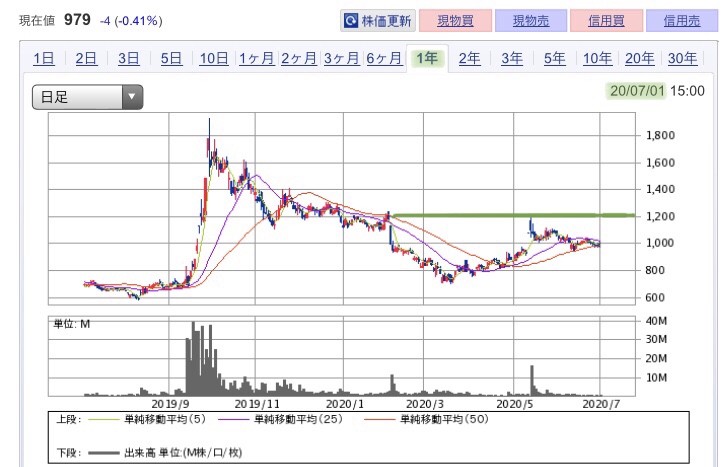Switch chart to 1ヶ月 range

point(256,58)
